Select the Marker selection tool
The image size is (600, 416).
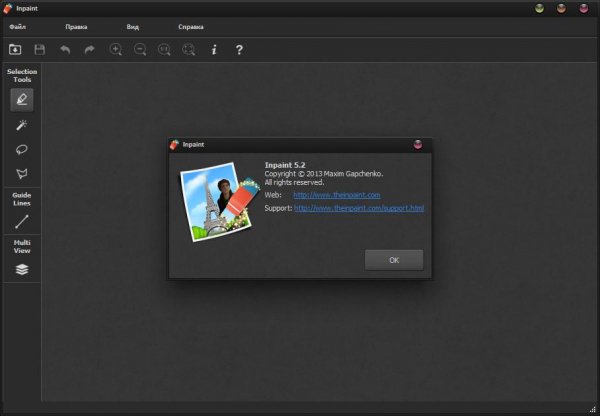22,100
